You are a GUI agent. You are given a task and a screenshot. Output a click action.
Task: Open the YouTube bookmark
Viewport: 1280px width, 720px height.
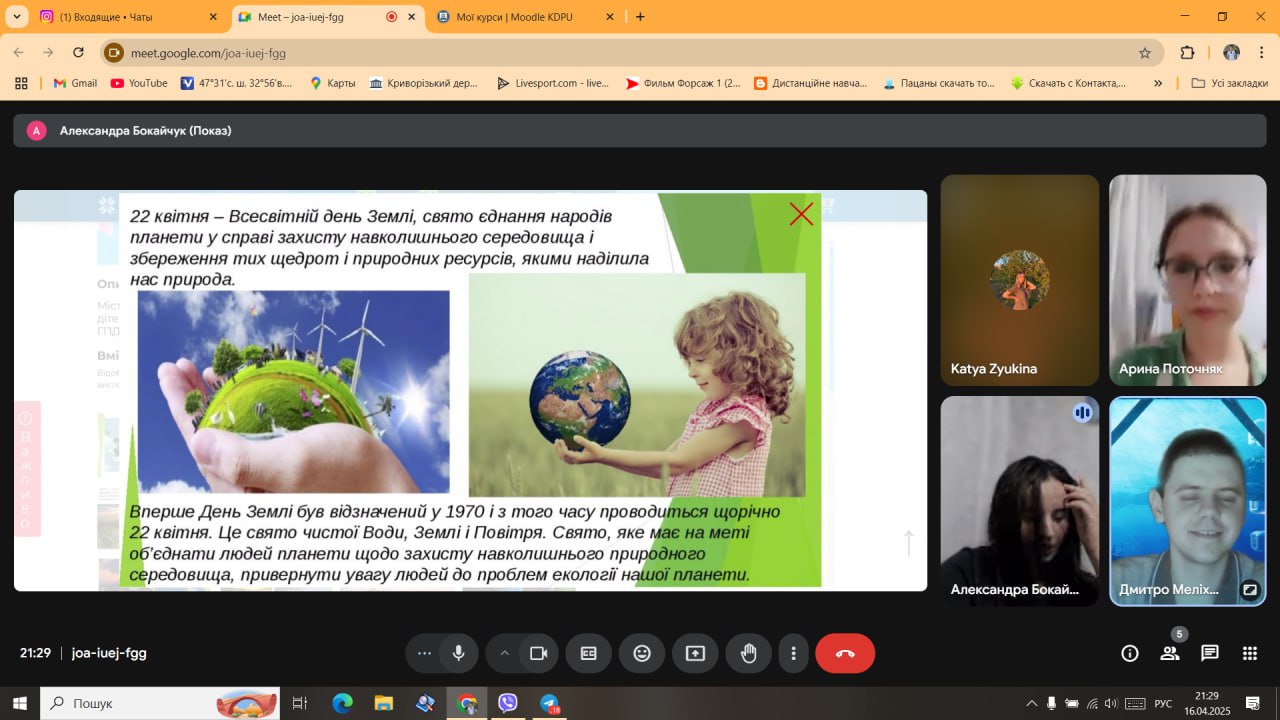coord(139,83)
